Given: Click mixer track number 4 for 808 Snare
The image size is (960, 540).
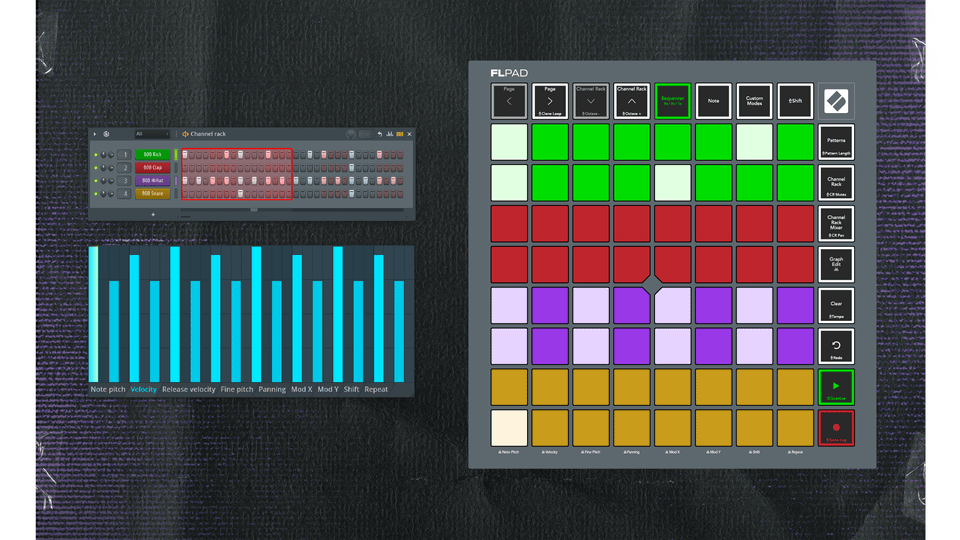Looking at the screenshot, I should pos(125,193).
